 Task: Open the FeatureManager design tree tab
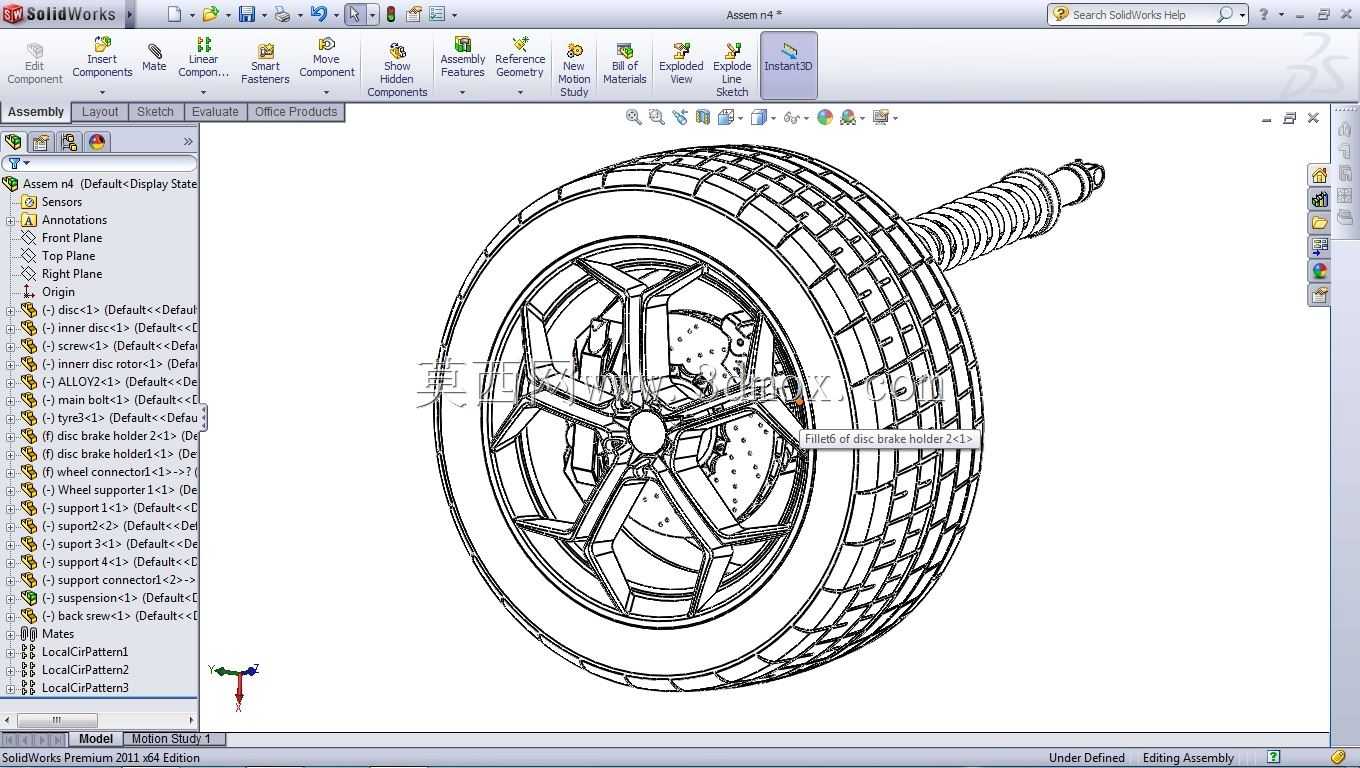(x=13, y=142)
